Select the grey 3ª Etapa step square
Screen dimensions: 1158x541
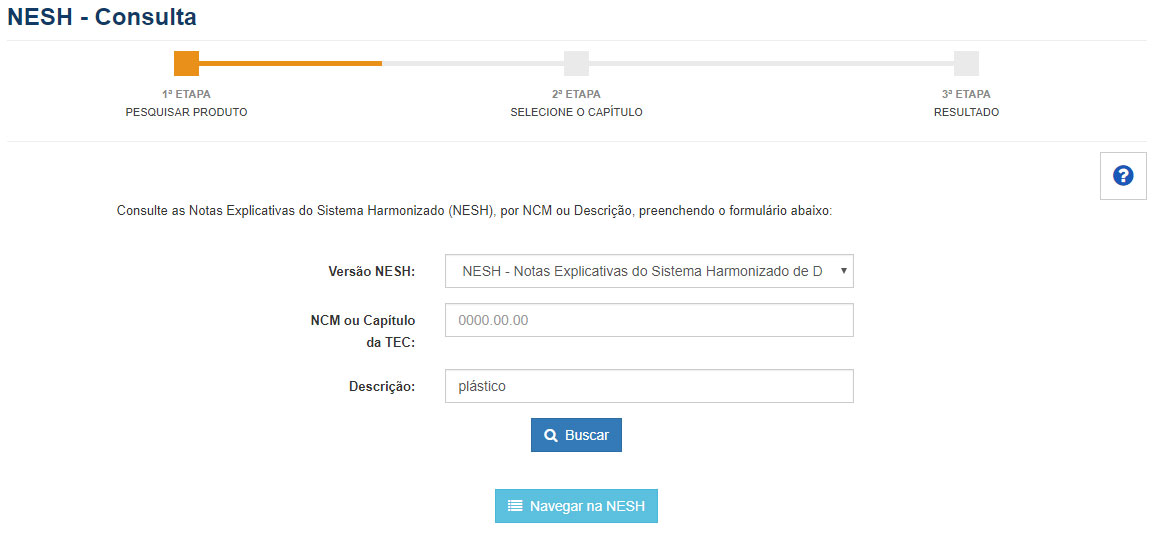pos(966,63)
